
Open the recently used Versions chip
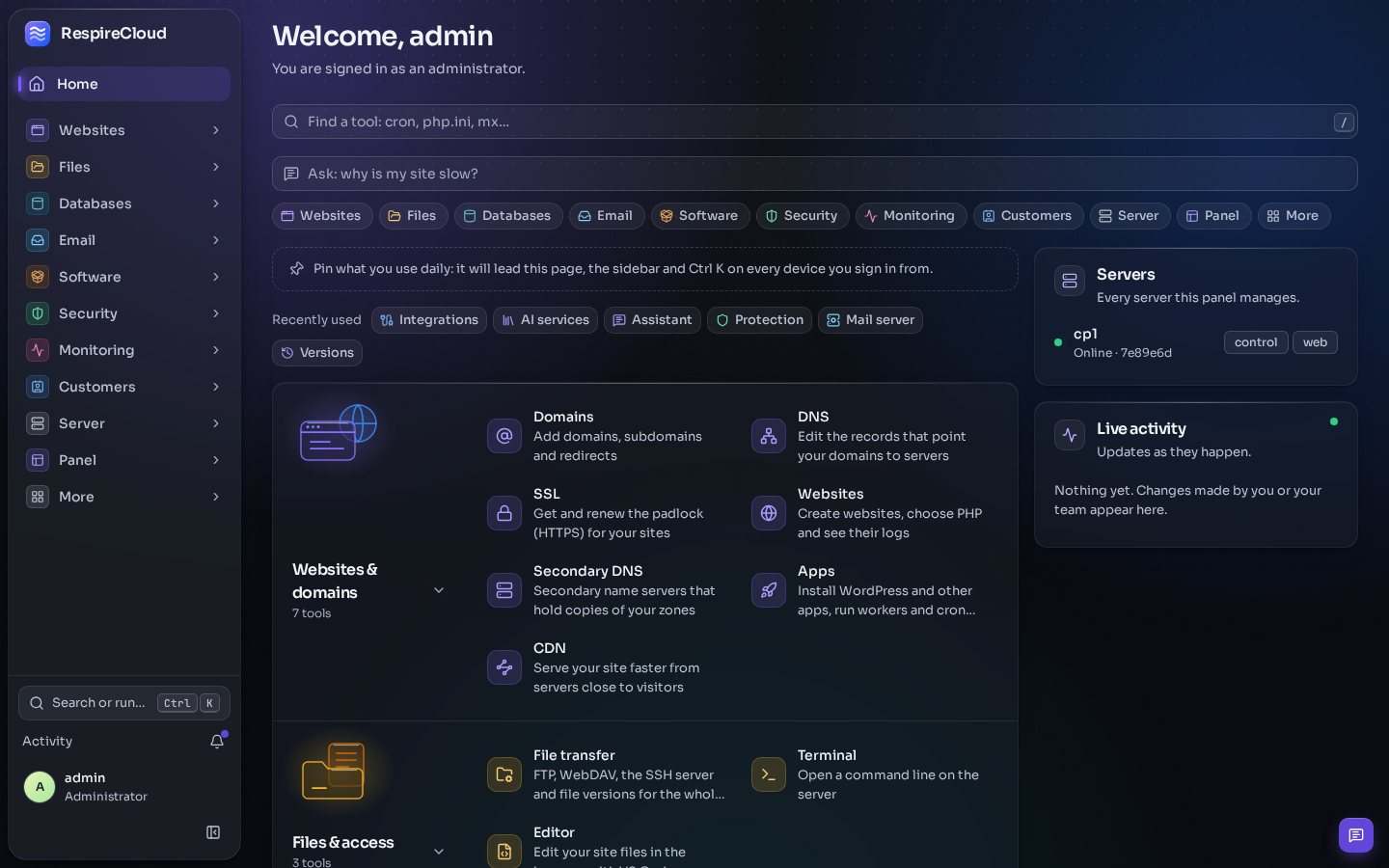[x=317, y=353]
